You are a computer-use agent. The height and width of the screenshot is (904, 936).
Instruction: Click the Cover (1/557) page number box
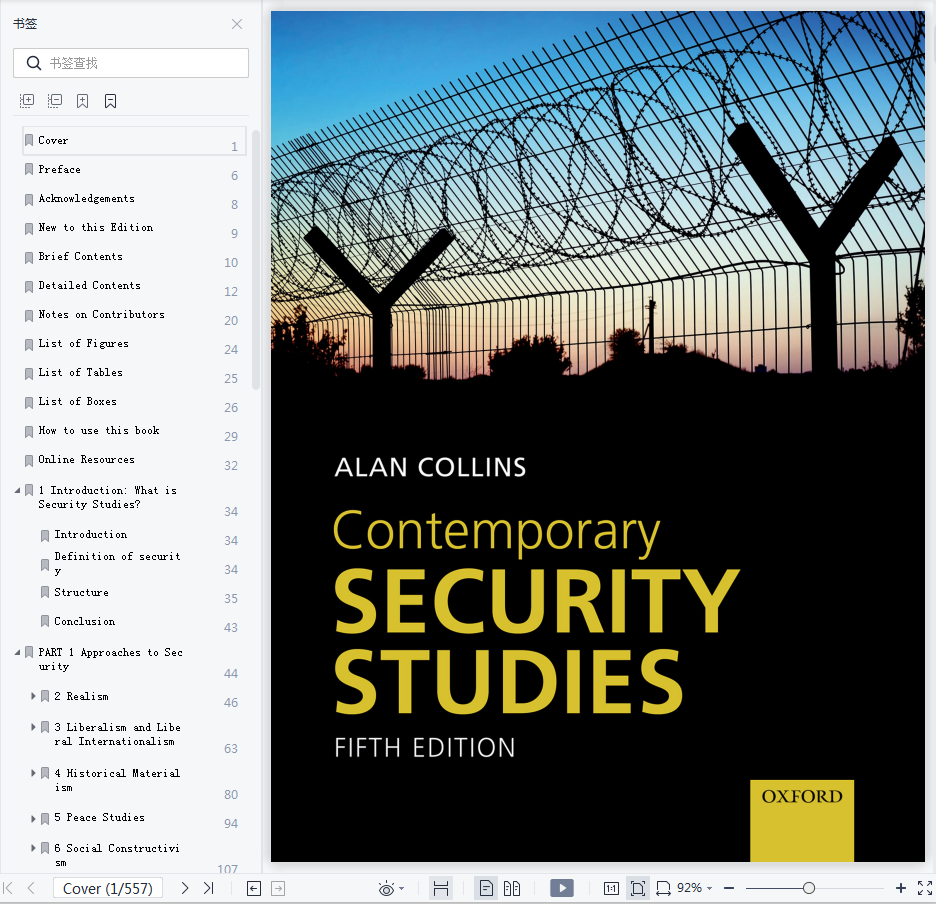coord(108,888)
